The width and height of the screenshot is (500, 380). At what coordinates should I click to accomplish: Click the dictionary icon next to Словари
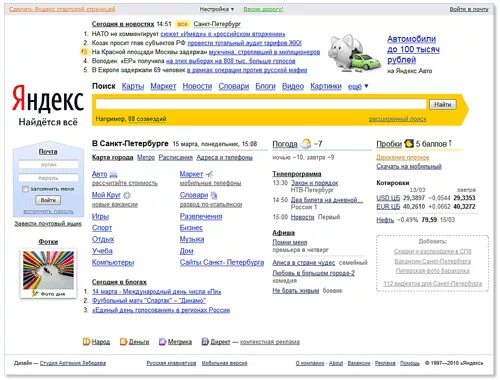(214, 195)
